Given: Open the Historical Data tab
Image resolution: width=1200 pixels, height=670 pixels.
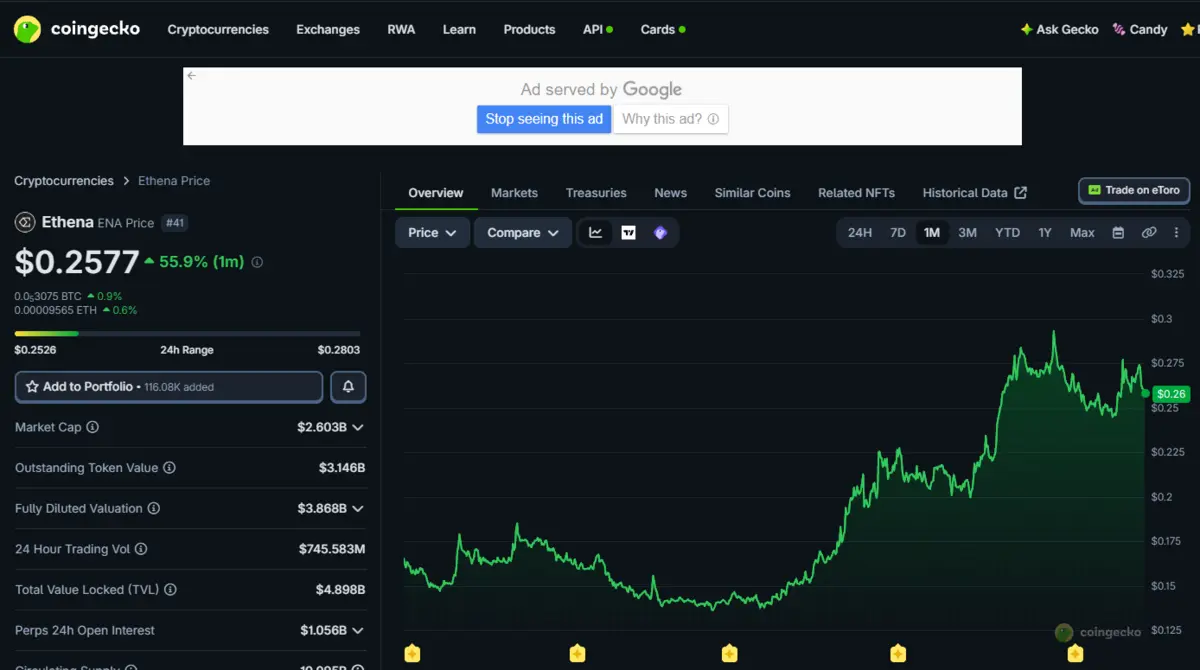Looking at the screenshot, I should [x=974, y=193].
